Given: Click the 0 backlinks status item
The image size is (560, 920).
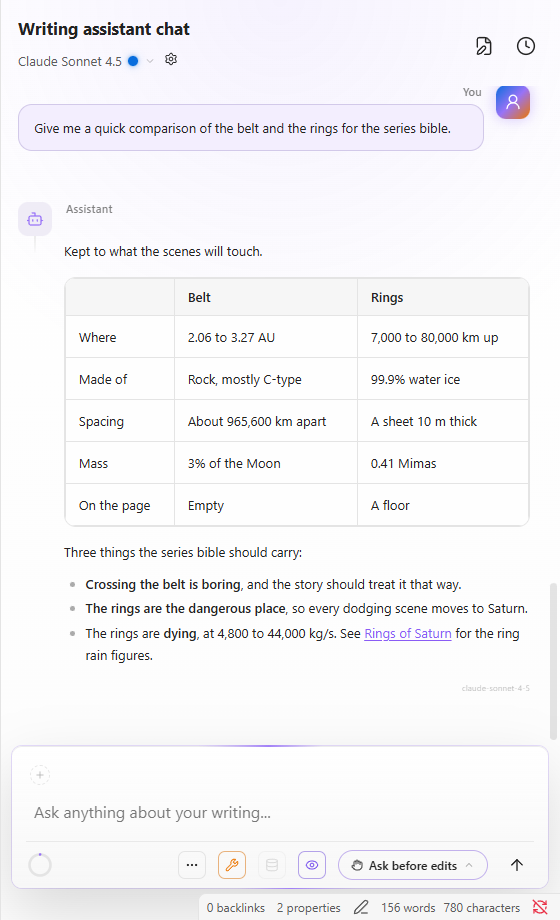Looking at the screenshot, I should [x=236, y=908].
